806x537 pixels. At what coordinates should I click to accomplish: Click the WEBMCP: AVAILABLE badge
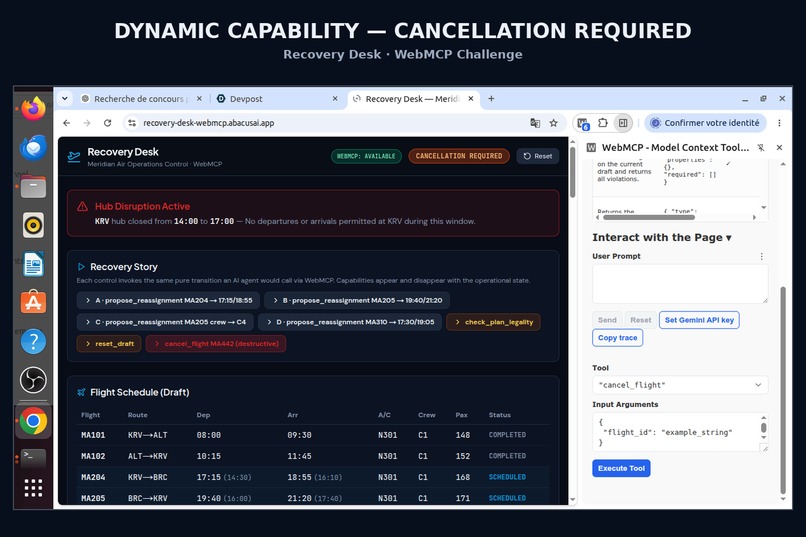click(x=366, y=156)
